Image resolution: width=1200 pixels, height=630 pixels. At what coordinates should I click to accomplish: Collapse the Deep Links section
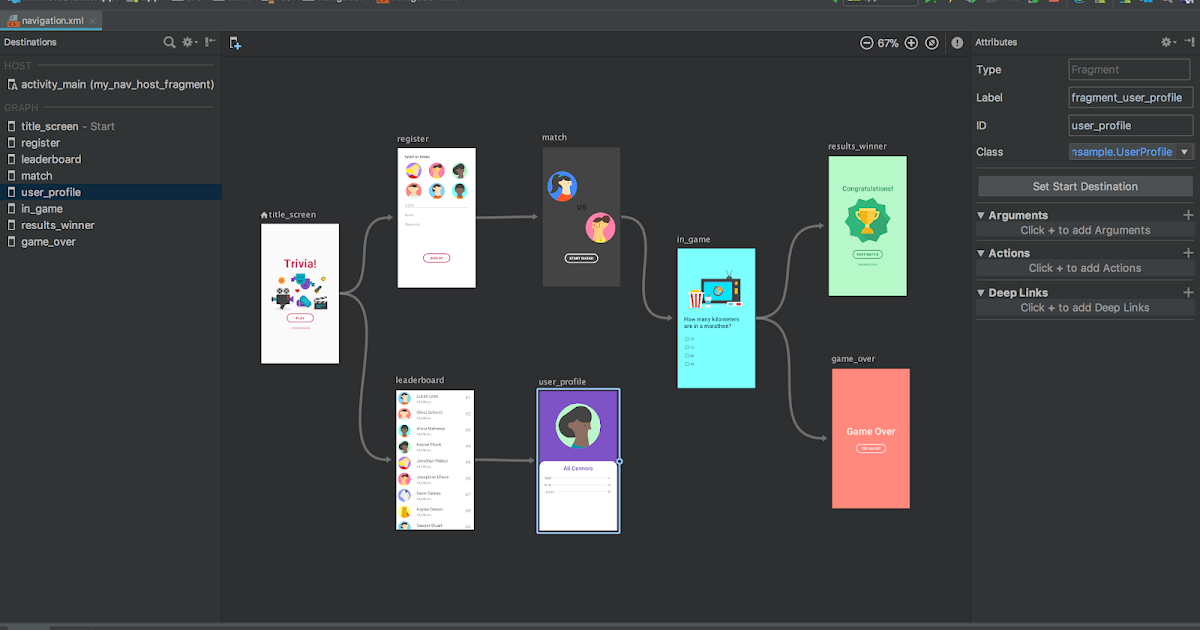click(981, 293)
